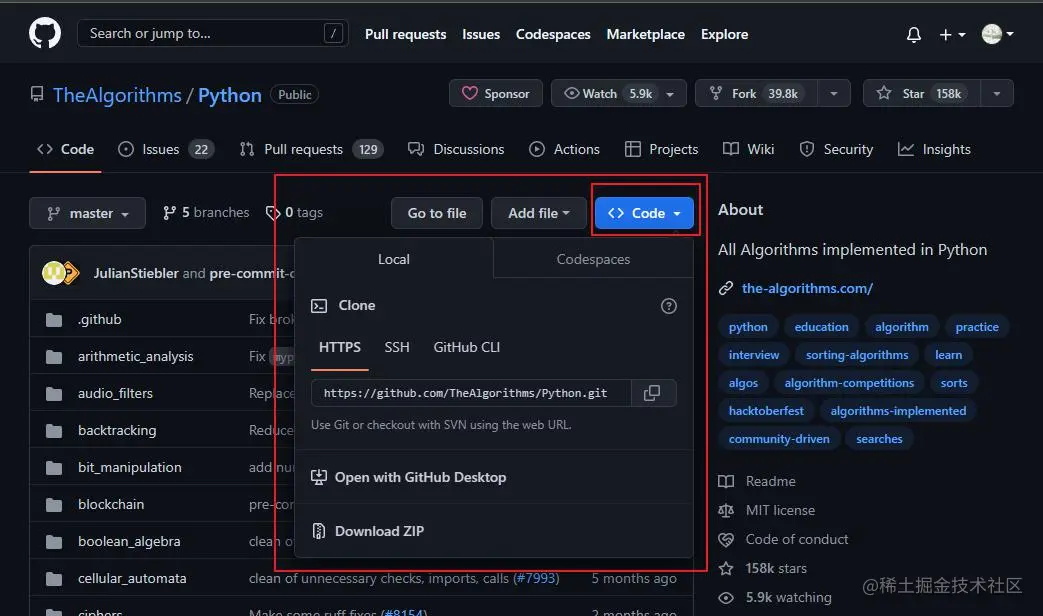Open the Actions tab

click(564, 149)
